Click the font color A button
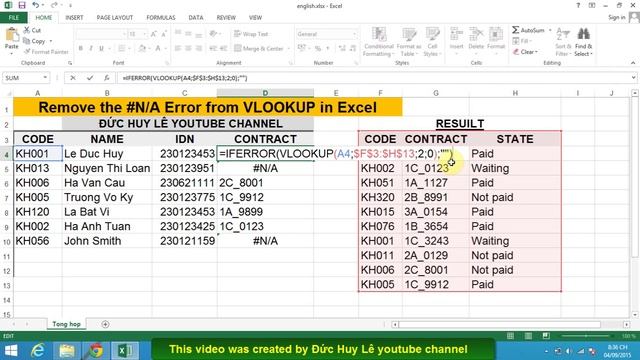Screen dimensions: 640x360 (158, 49)
